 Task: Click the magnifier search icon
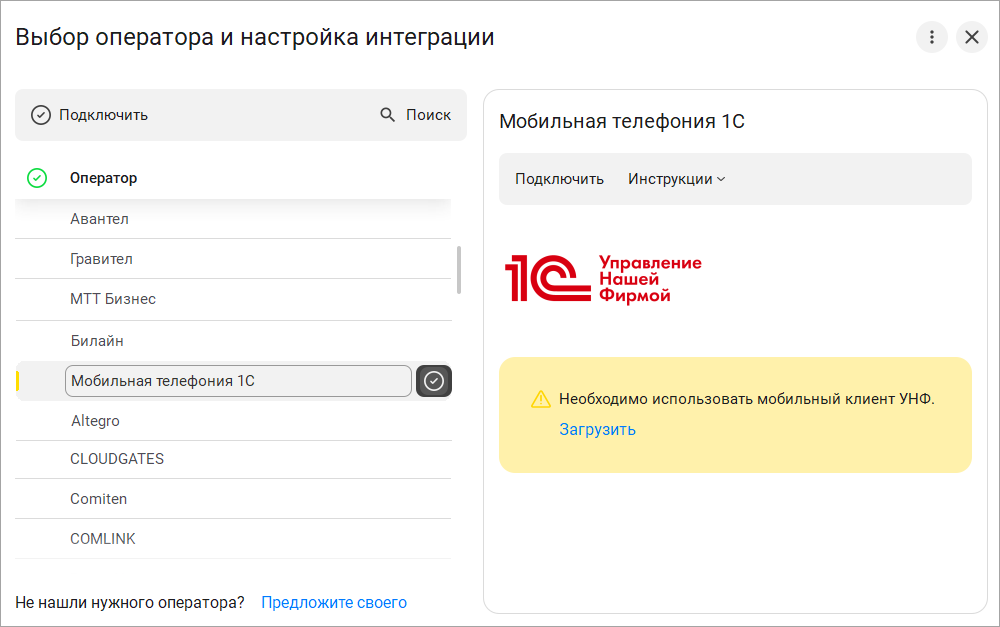coord(387,115)
